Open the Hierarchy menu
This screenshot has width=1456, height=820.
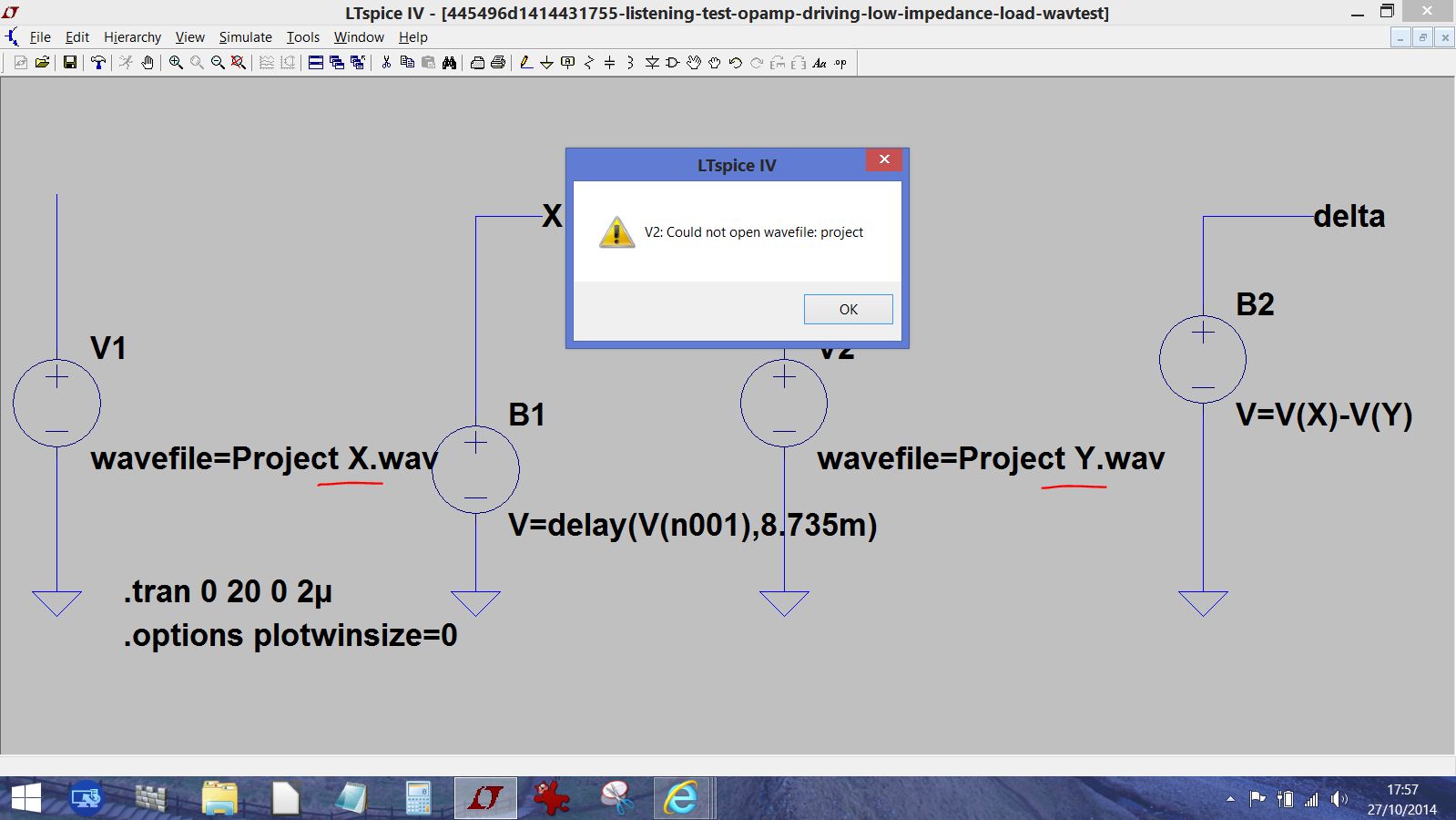pyautogui.click(x=132, y=37)
